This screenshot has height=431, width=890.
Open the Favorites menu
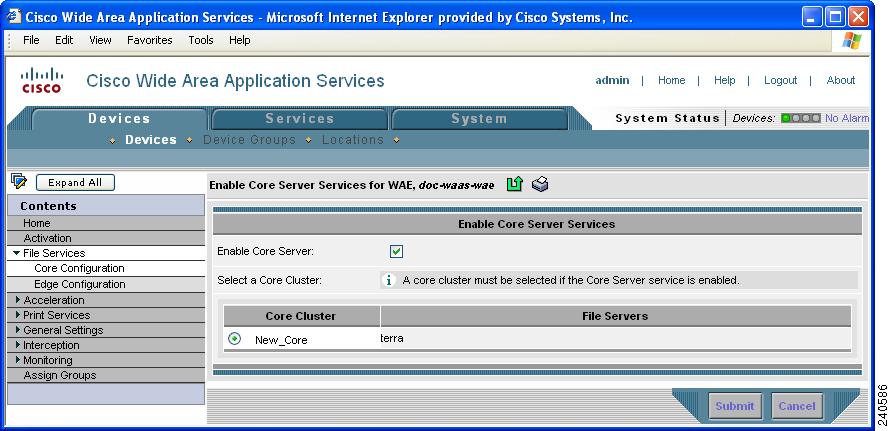[x=150, y=40]
